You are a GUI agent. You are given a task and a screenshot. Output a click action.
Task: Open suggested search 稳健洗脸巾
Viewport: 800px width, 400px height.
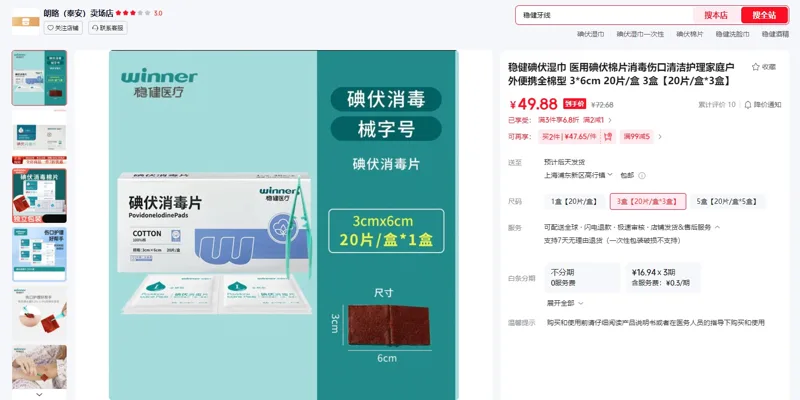pyautogui.click(x=733, y=34)
